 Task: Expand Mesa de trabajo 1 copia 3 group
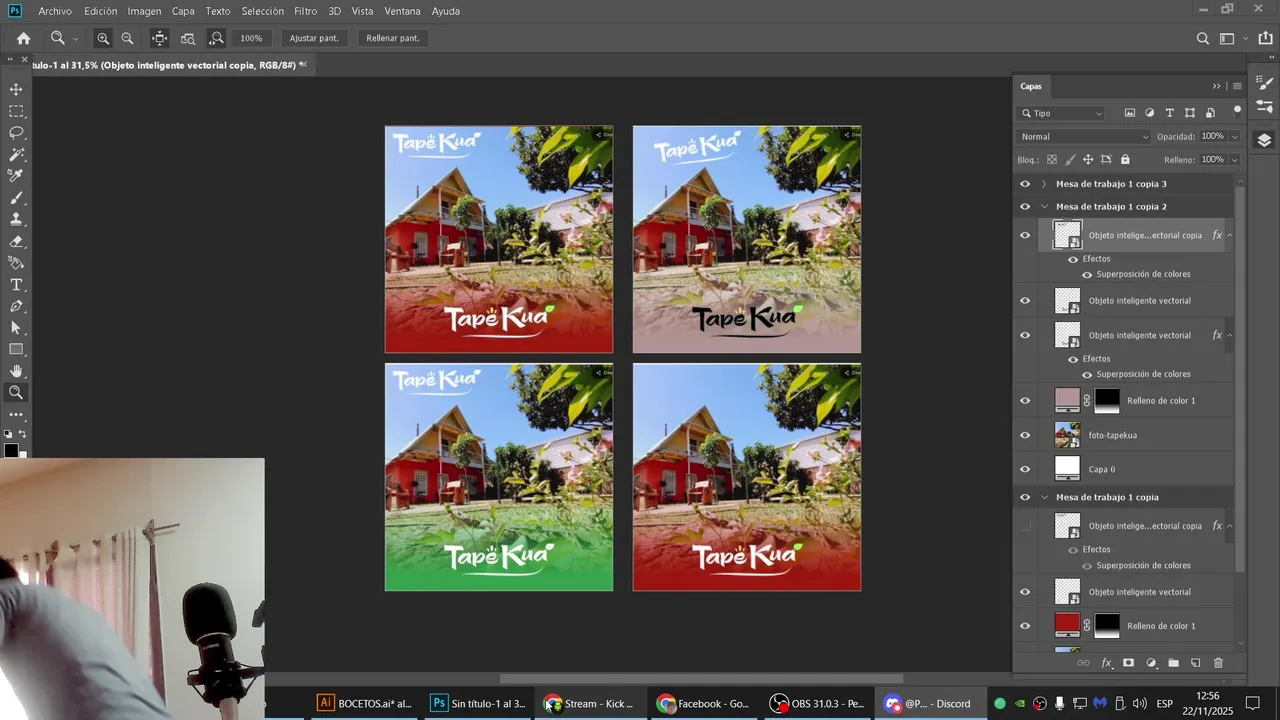click(x=1044, y=184)
